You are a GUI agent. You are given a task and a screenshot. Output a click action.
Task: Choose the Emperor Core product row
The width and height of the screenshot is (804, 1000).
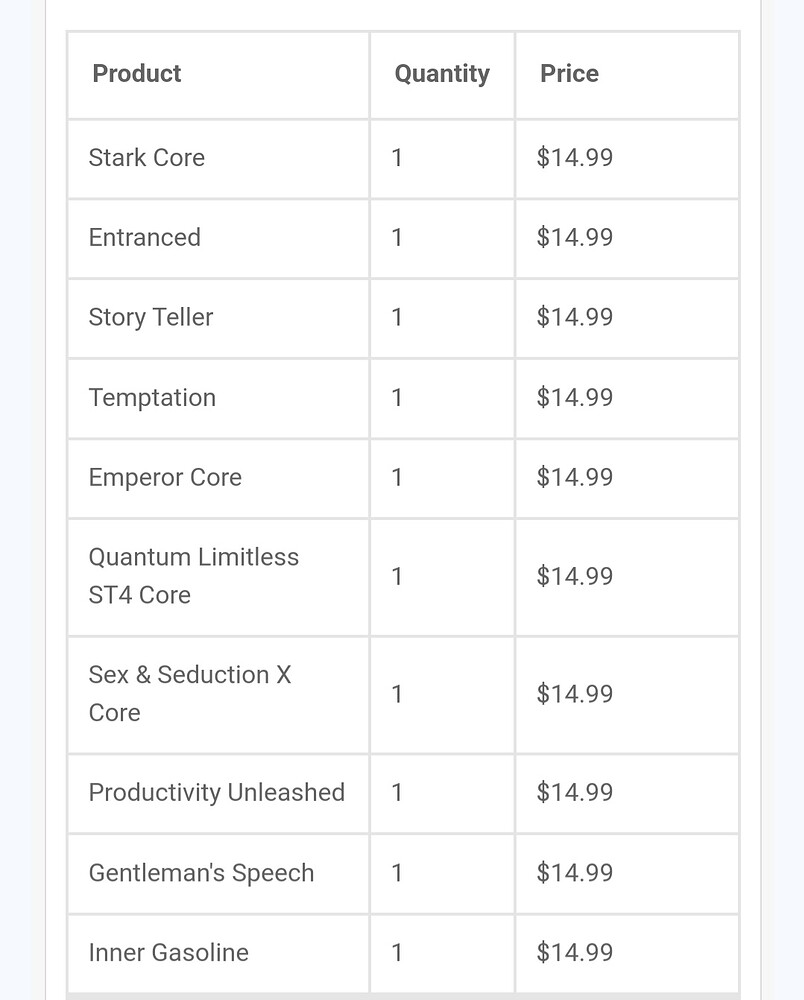pos(403,478)
